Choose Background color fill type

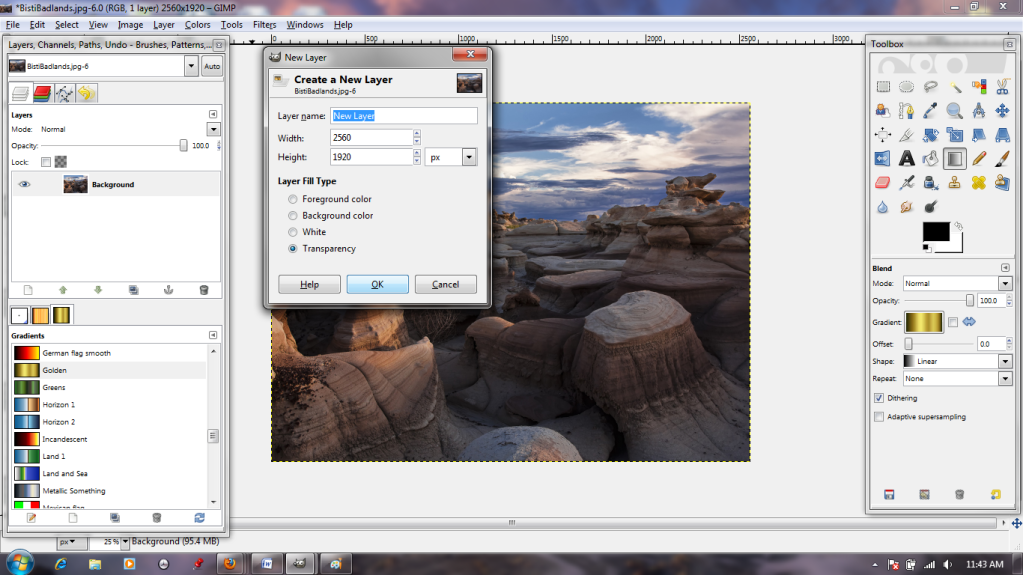[x=292, y=215]
